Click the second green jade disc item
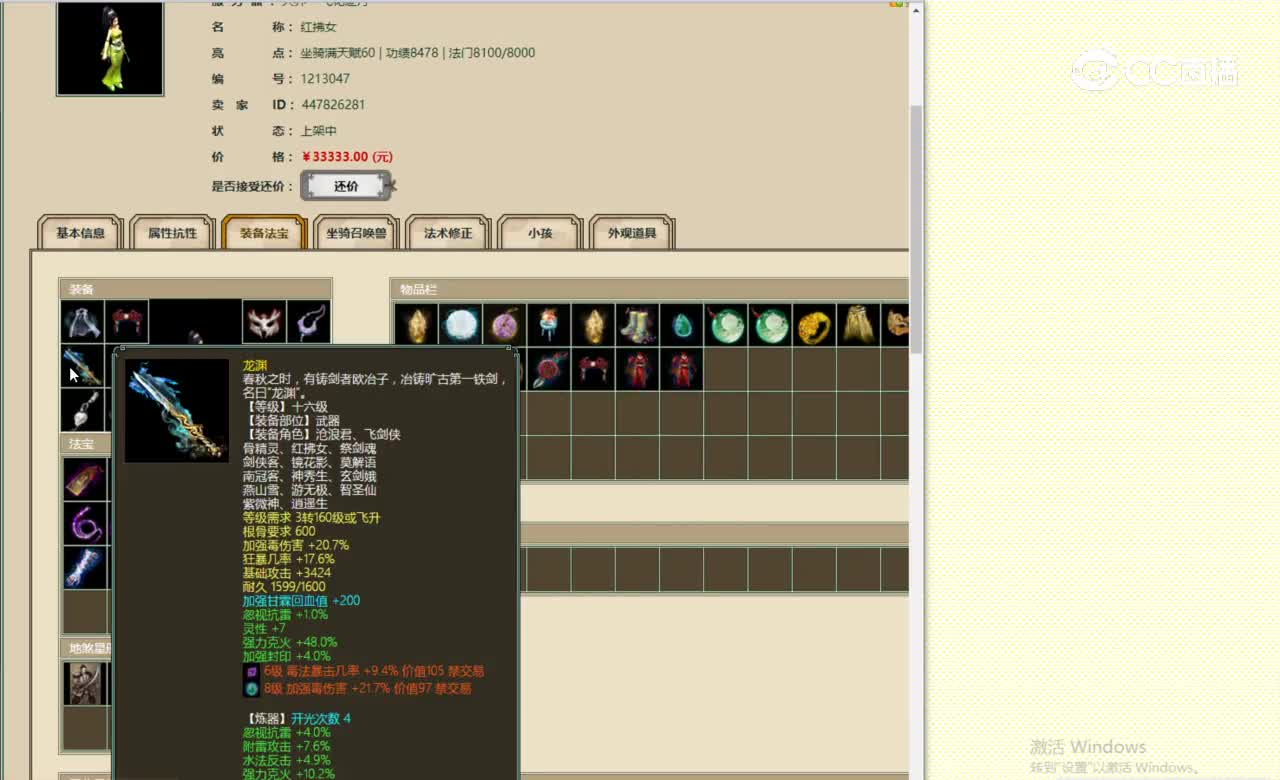Viewport: 1280px width, 780px height. pyautogui.click(x=770, y=325)
